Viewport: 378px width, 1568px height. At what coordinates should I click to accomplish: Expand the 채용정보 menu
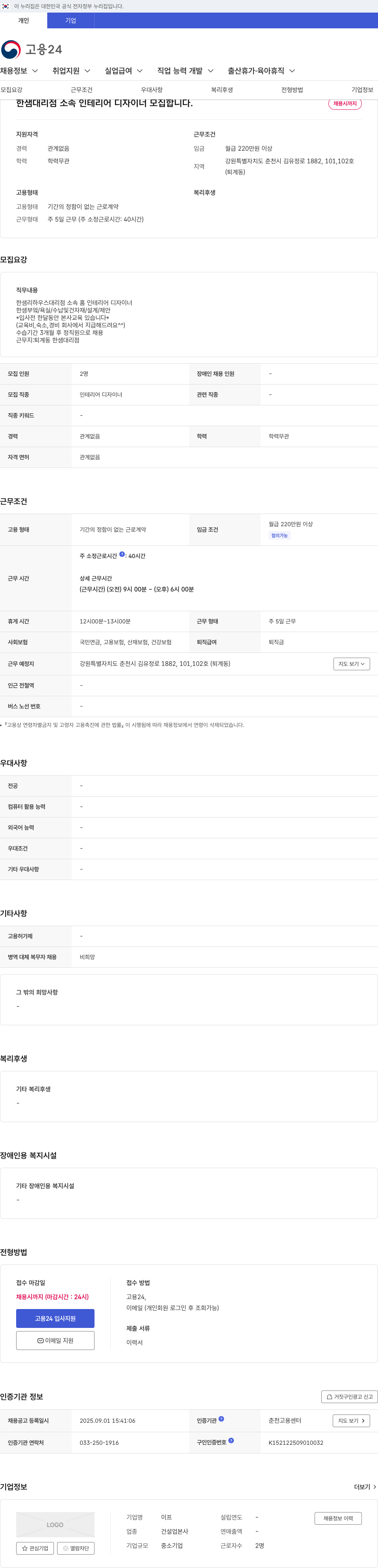19,71
